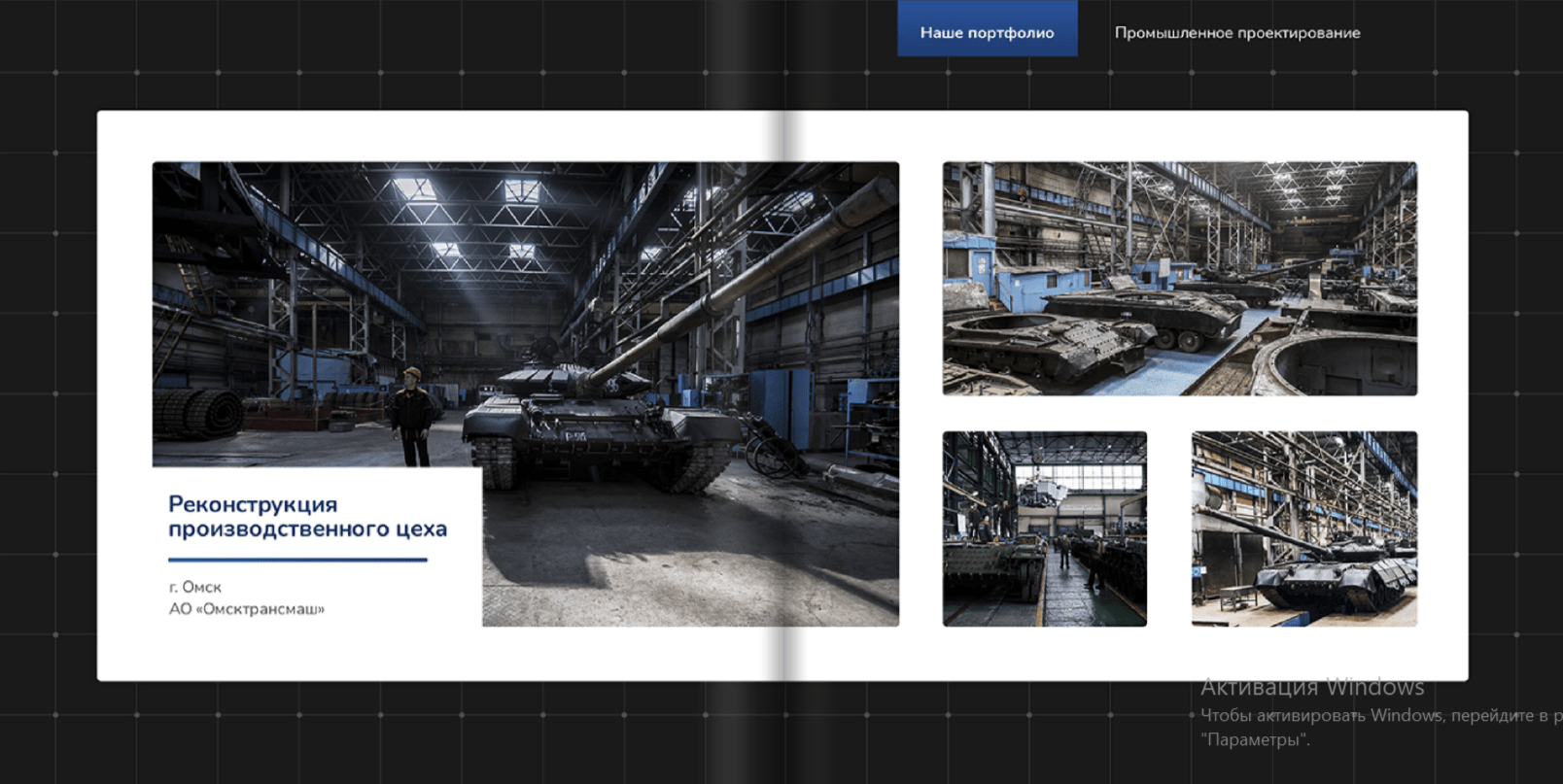Viewport: 1563px width, 784px height.
Task: Open the workshop aisle with workers photo
Action: click(x=1045, y=528)
